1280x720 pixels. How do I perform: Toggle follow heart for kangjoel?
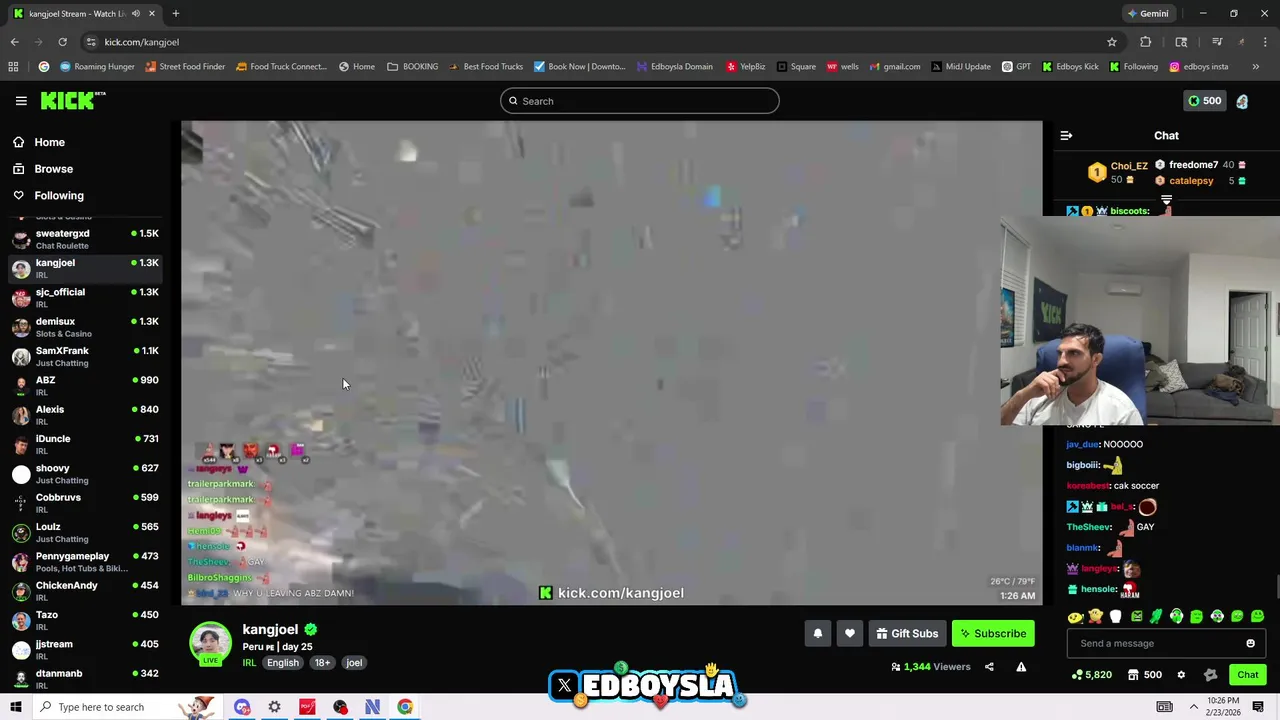tap(850, 633)
